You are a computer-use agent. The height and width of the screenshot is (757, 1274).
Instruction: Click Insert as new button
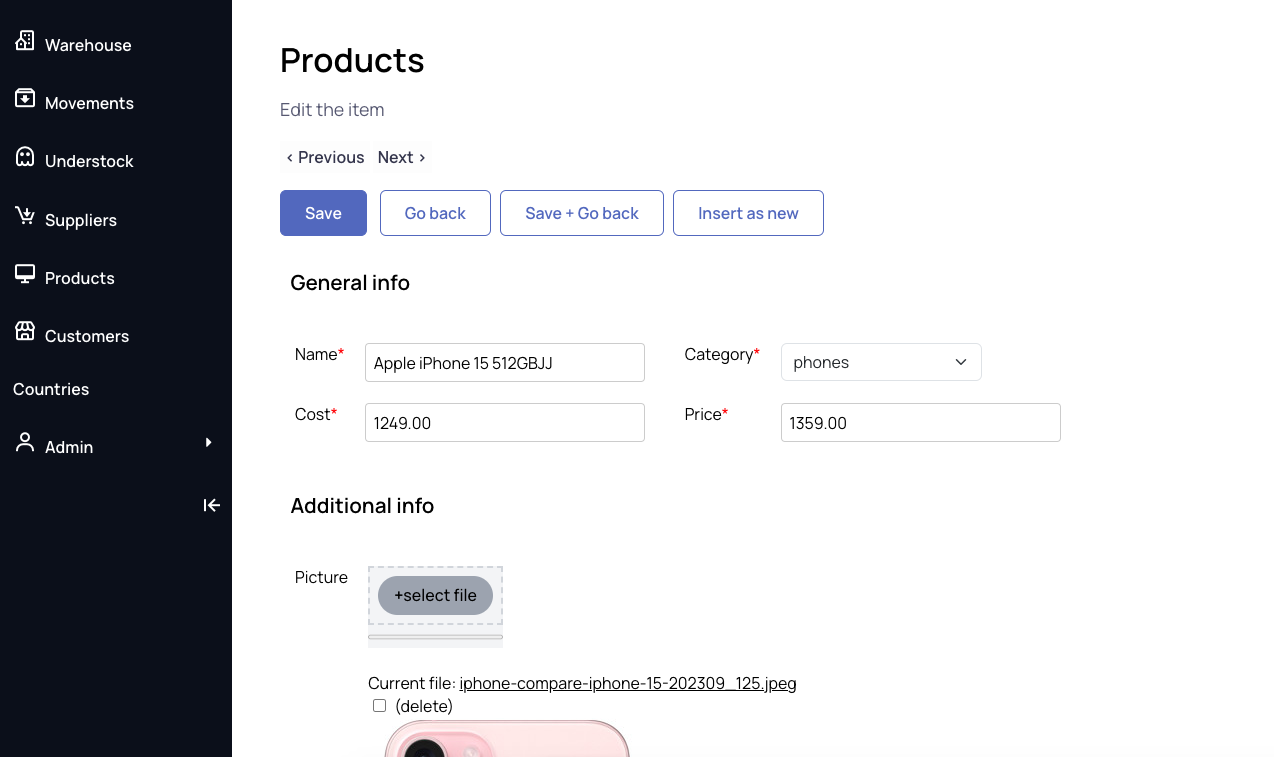748,213
